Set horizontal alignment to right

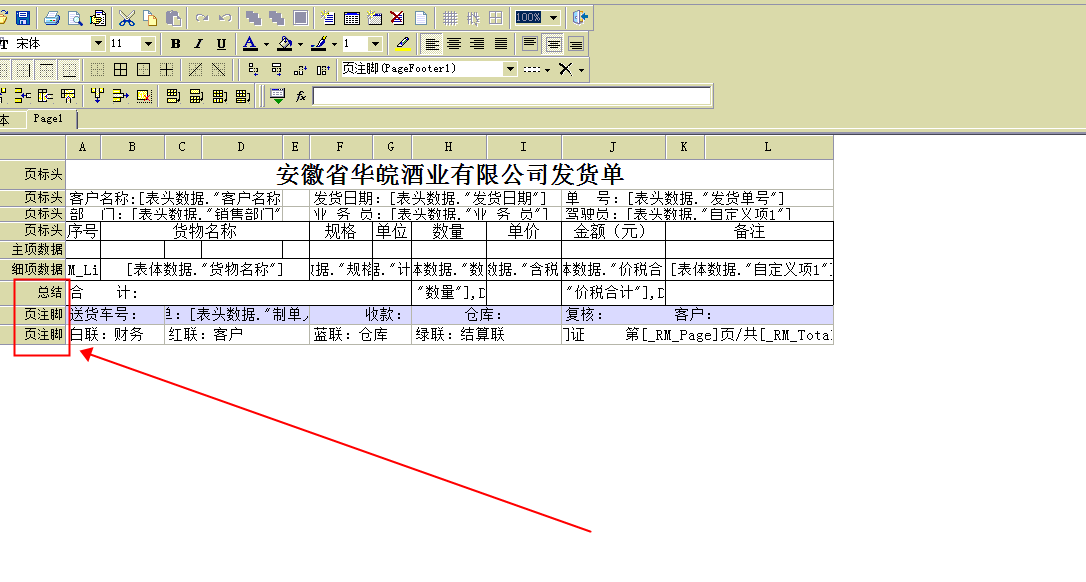point(477,44)
